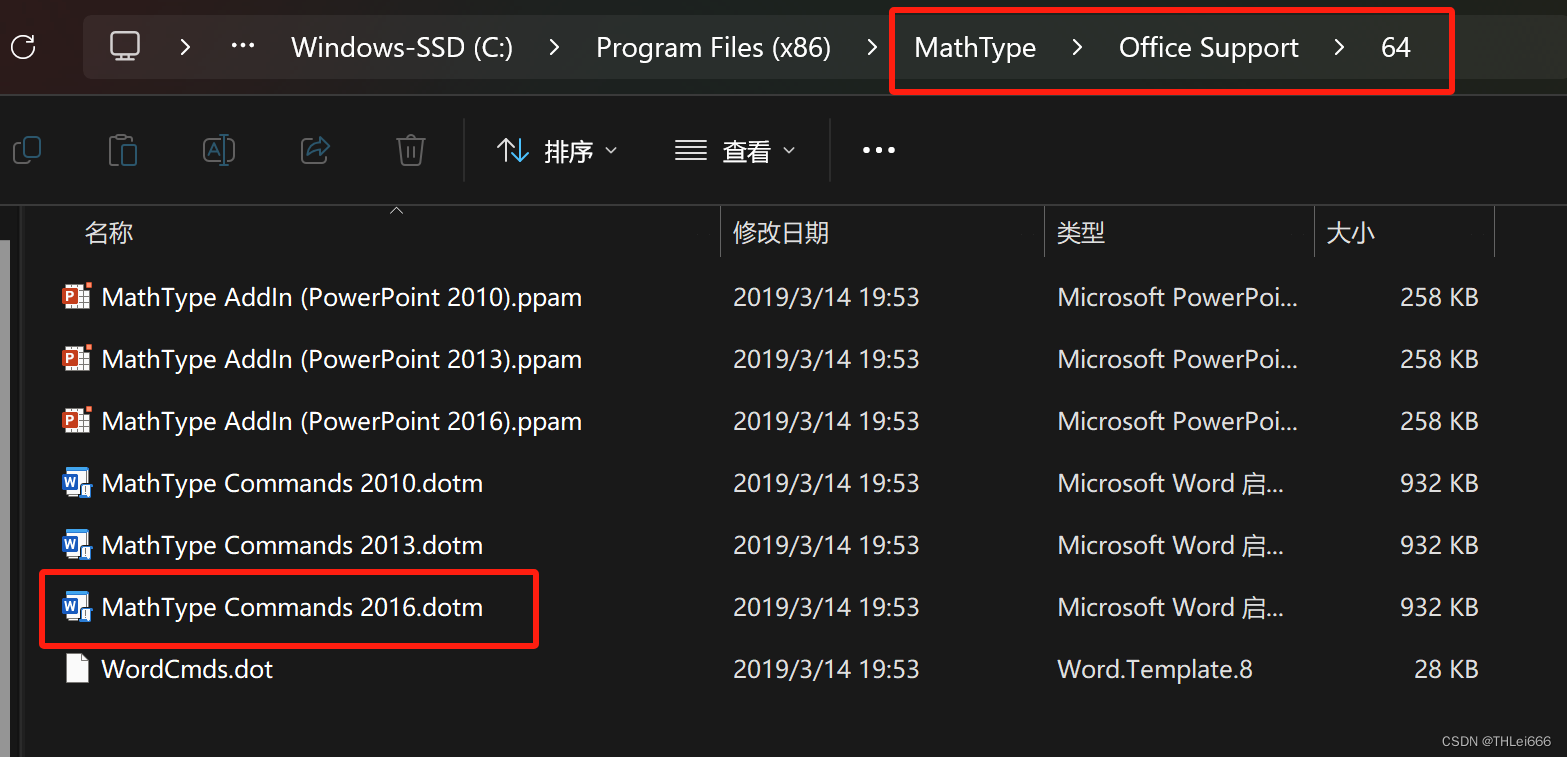Expand the chevron after Windows-SSD (C:)
This screenshot has width=1567, height=757.
555,47
